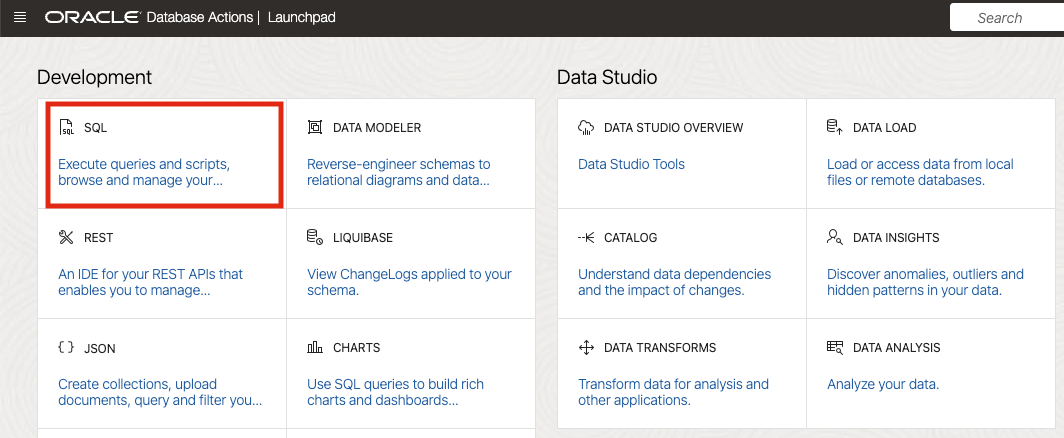
Task: Open "Analyze your data." link
Action: point(883,384)
